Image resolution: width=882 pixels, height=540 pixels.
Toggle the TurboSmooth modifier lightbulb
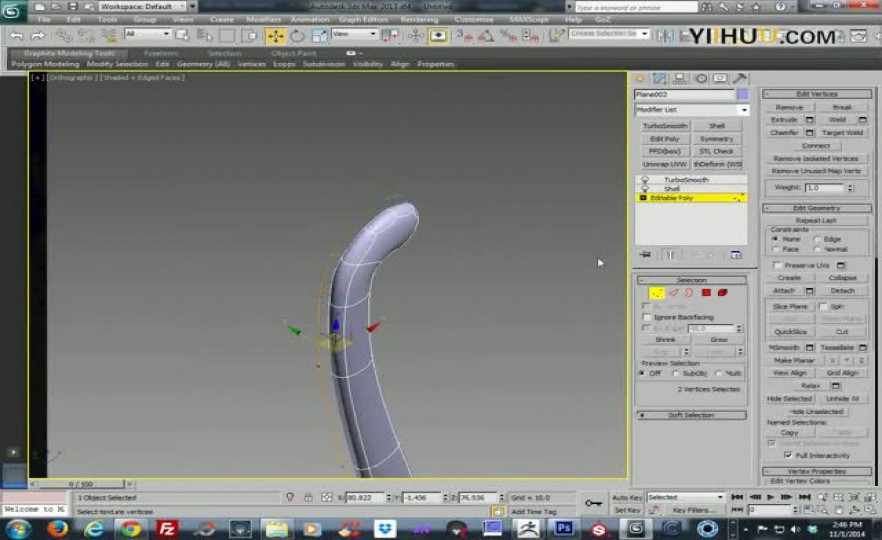coord(645,179)
